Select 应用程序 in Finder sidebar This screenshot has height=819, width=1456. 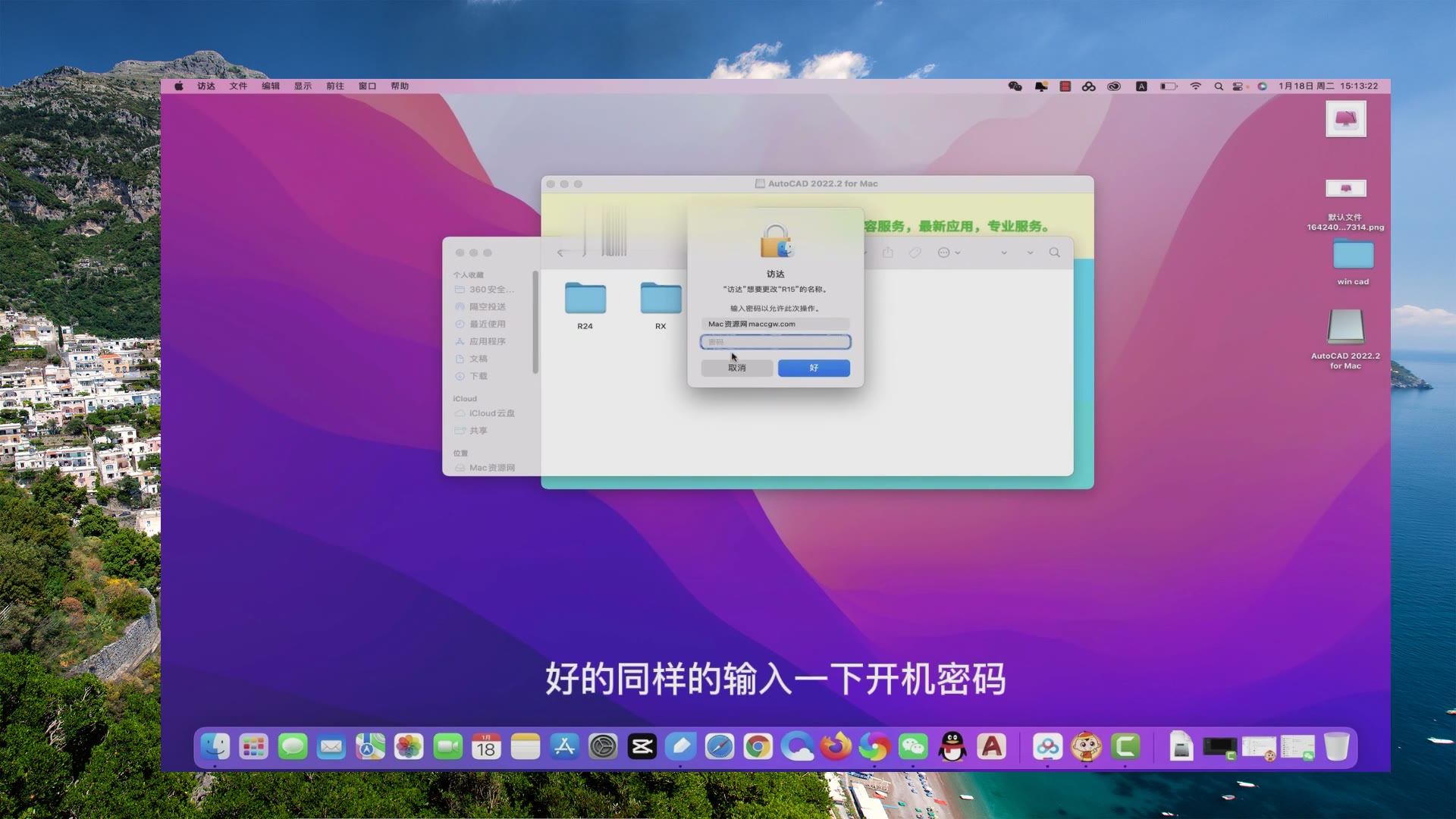487,341
